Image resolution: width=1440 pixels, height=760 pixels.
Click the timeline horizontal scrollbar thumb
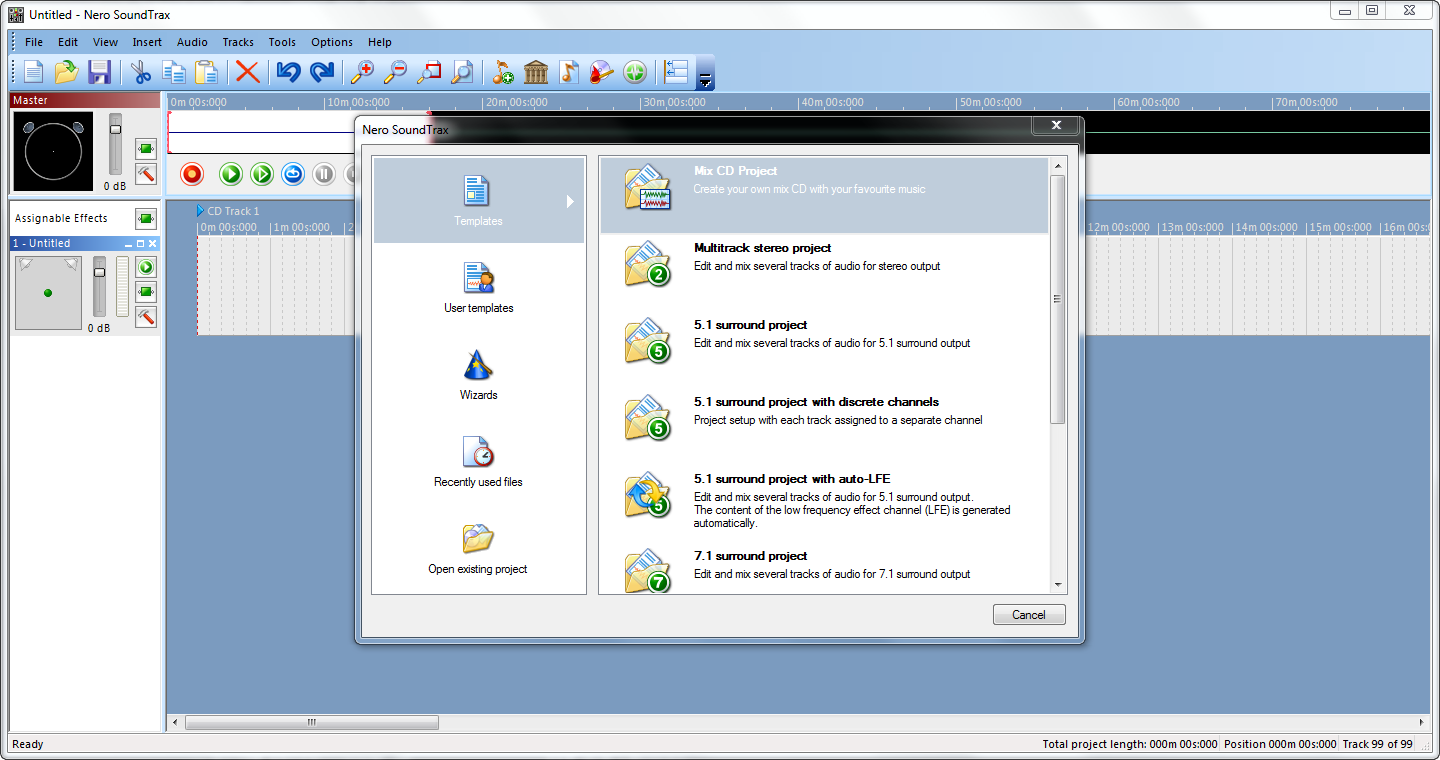pos(312,722)
